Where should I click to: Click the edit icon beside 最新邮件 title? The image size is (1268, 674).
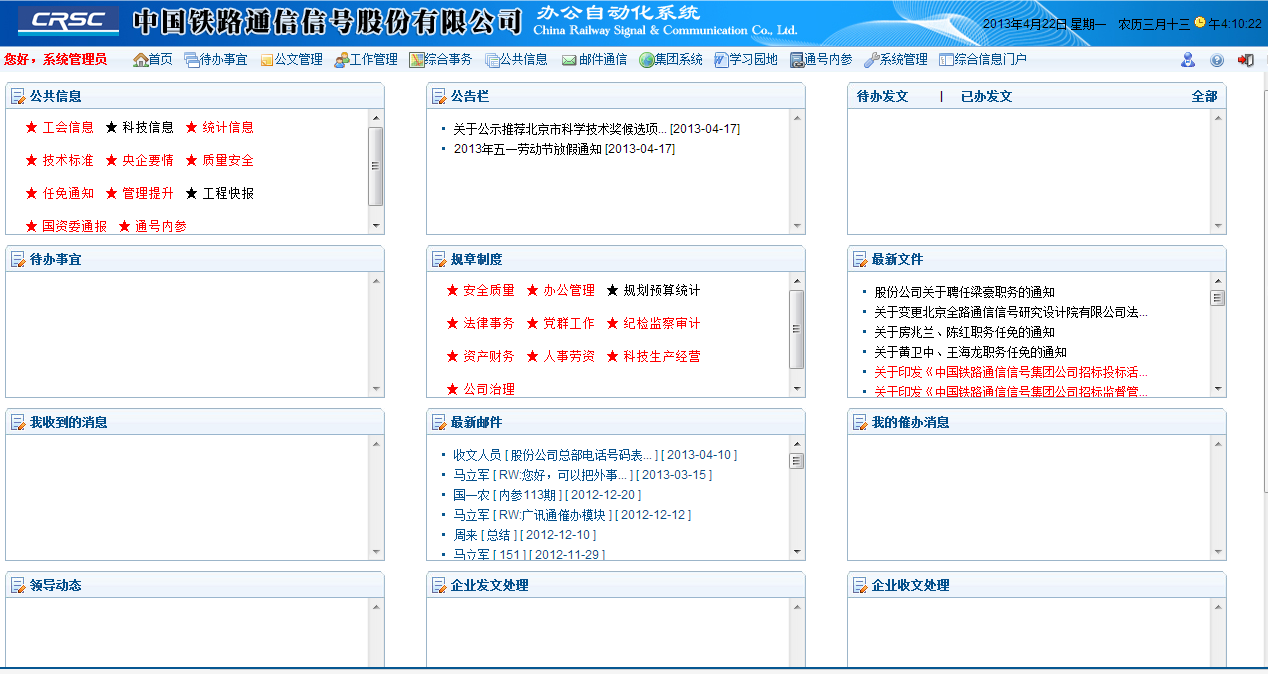(439, 423)
